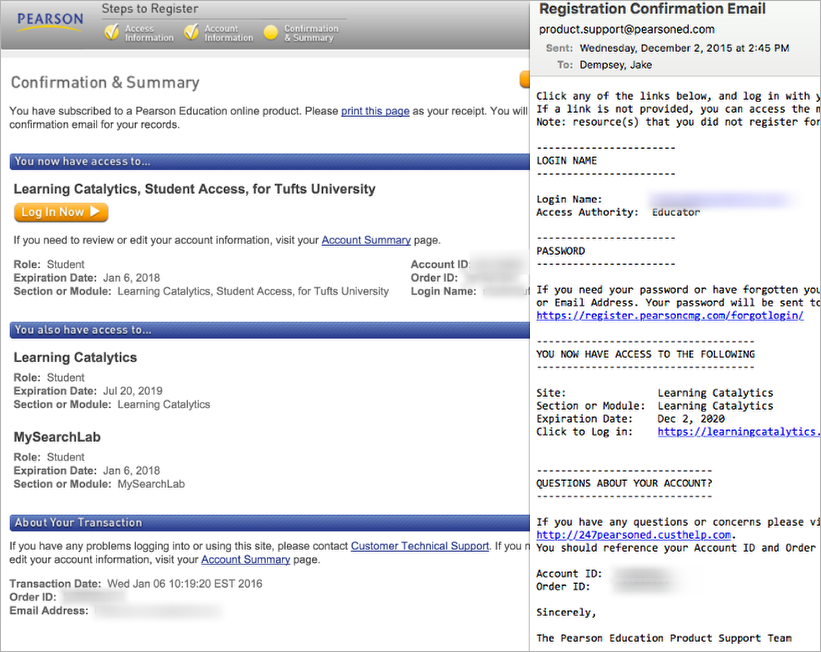The image size is (821, 652).
Task: Click the recipient 'Dempsey, Jake'
Action: (616, 65)
